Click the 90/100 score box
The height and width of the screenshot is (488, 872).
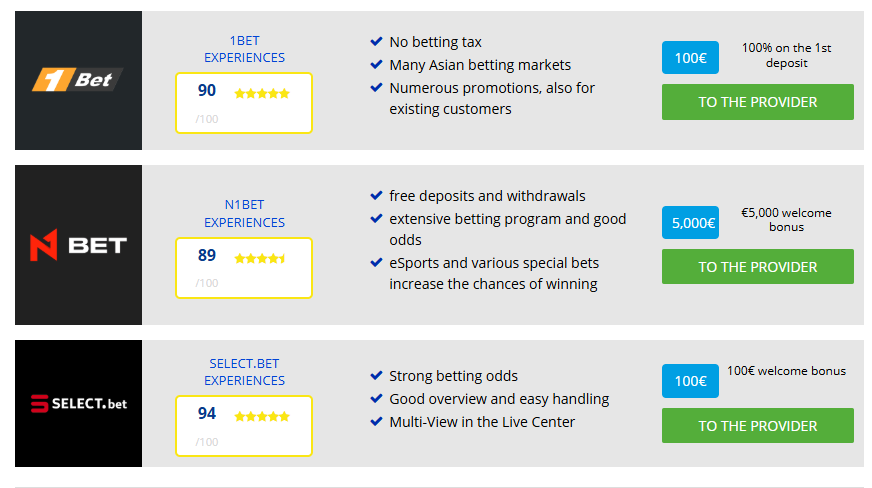pyautogui.click(x=244, y=103)
